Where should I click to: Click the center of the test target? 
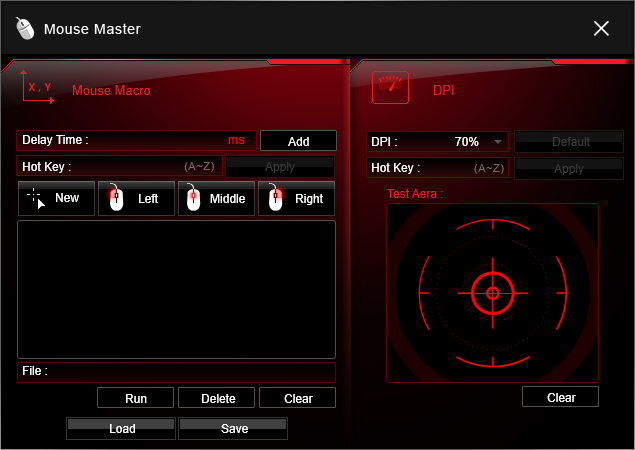[492, 293]
